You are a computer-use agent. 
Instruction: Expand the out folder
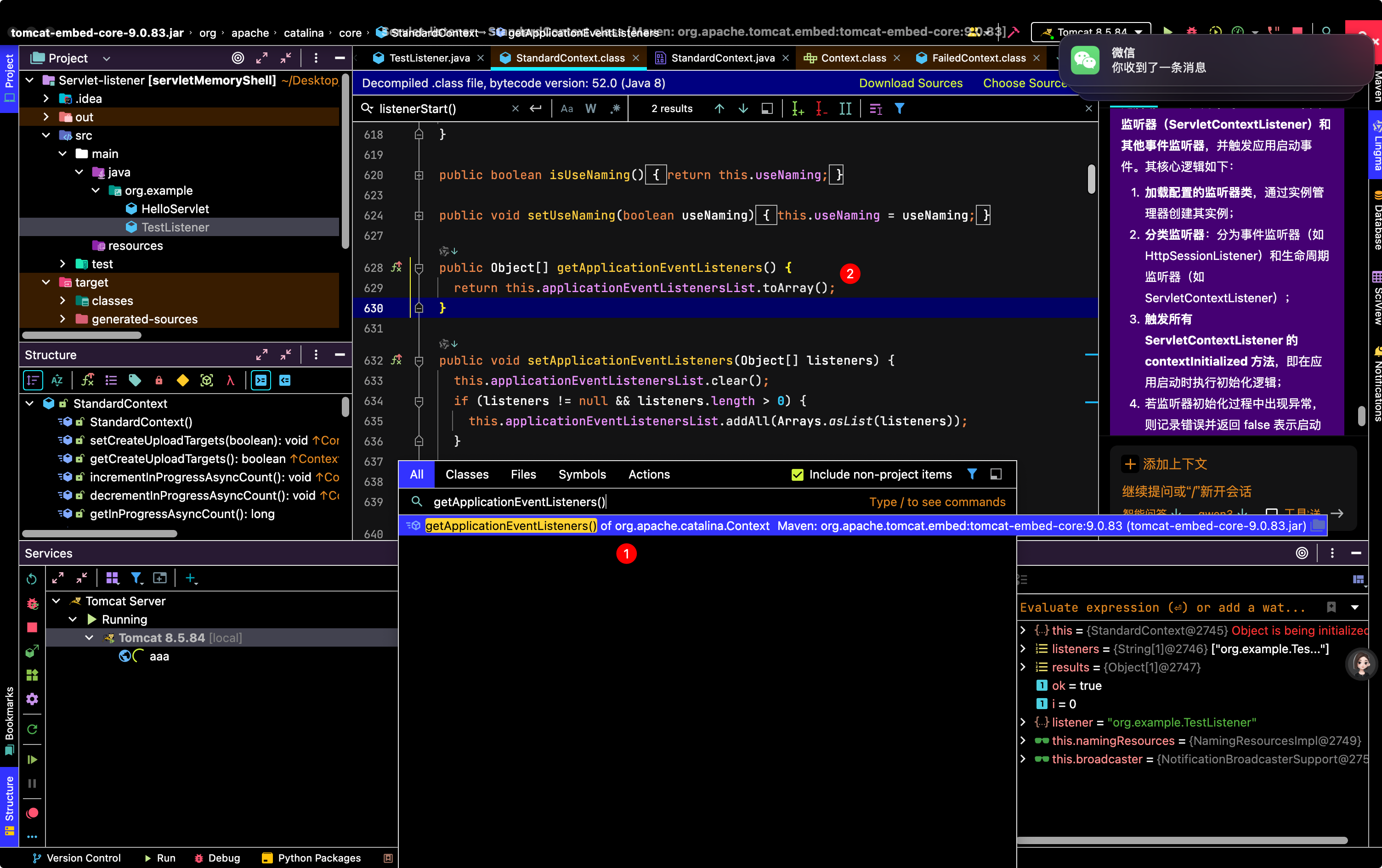pyautogui.click(x=46, y=117)
